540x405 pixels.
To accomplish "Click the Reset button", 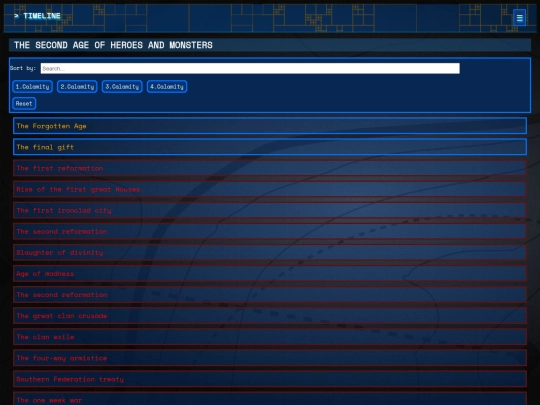I will [24, 103].
